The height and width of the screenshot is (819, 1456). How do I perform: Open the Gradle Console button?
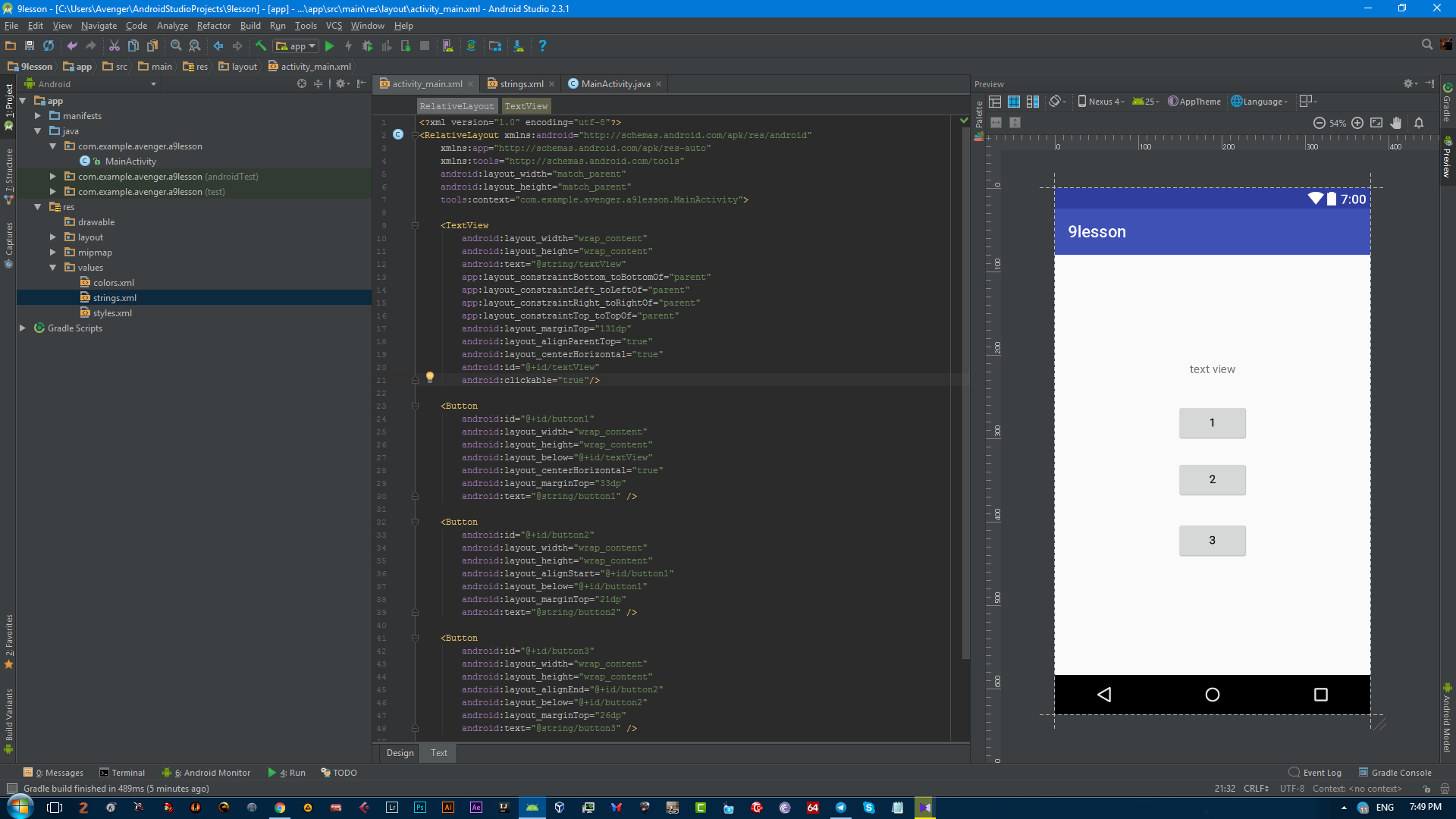click(x=1395, y=773)
